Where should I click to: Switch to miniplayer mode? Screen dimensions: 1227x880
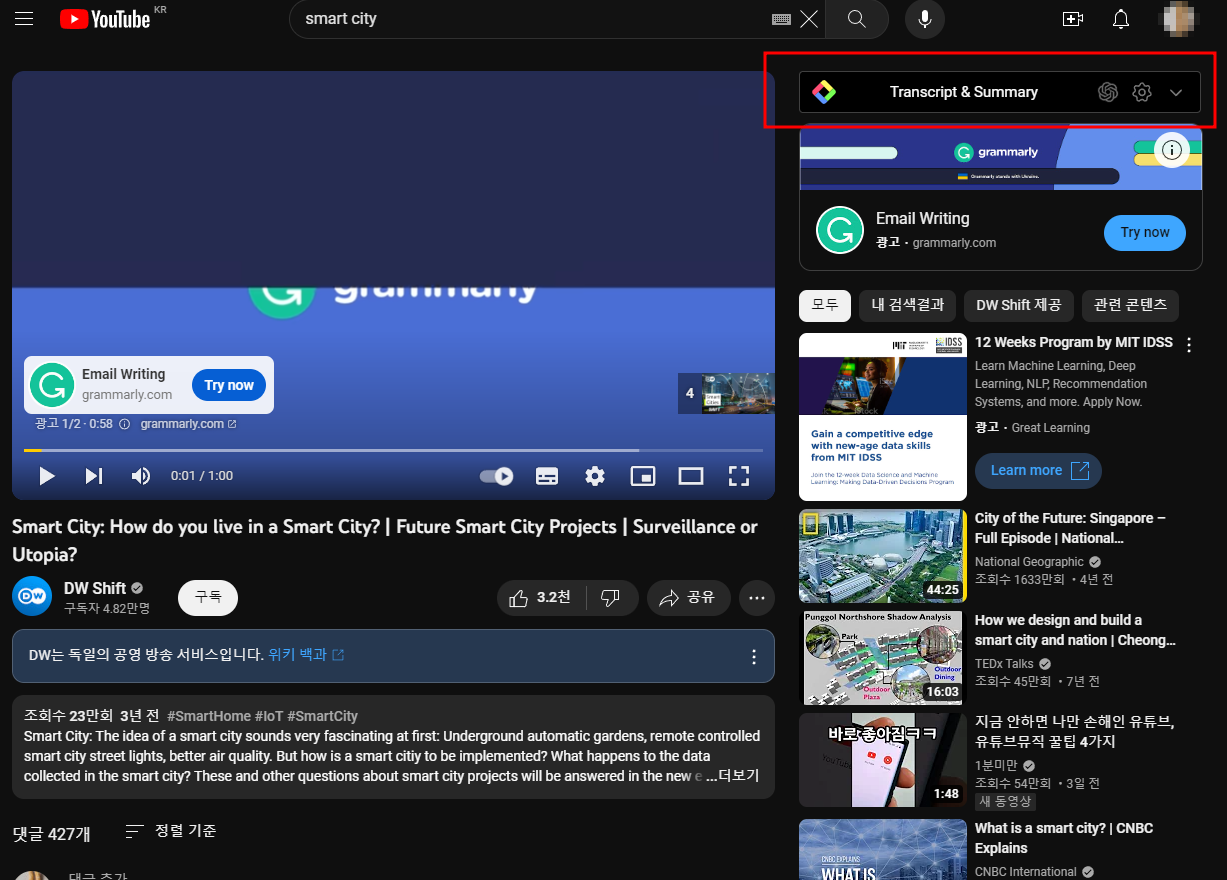643,476
